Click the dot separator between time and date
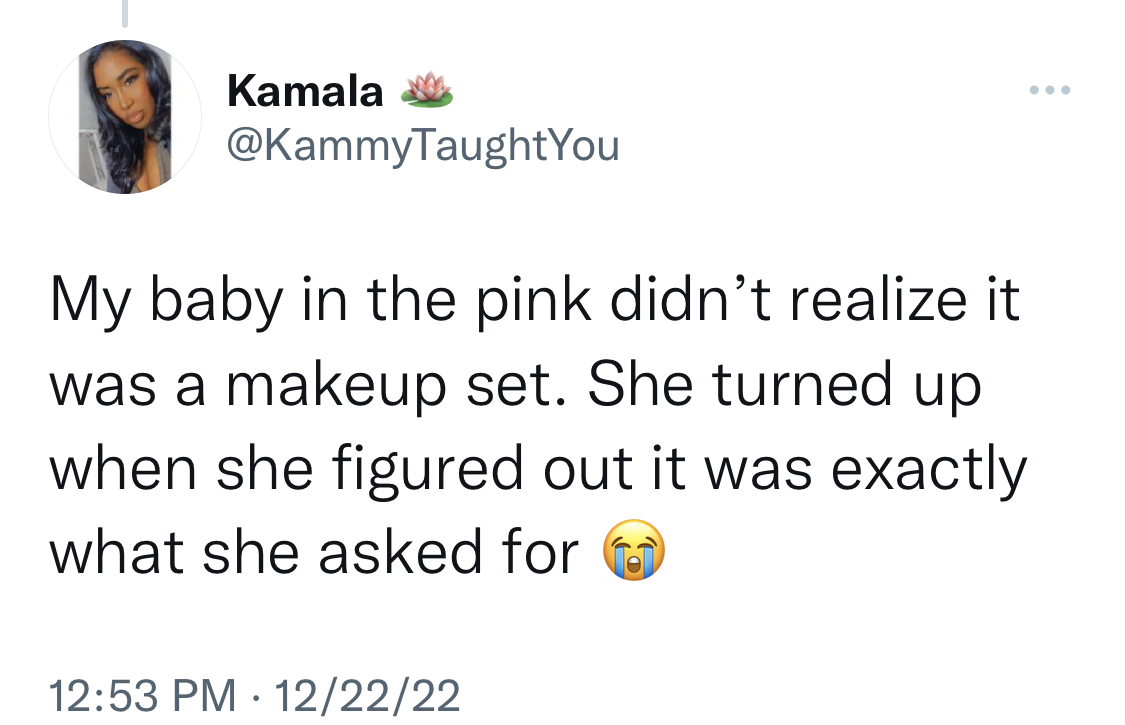This screenshot has width=1125, height=725. (x=254, y=696)
